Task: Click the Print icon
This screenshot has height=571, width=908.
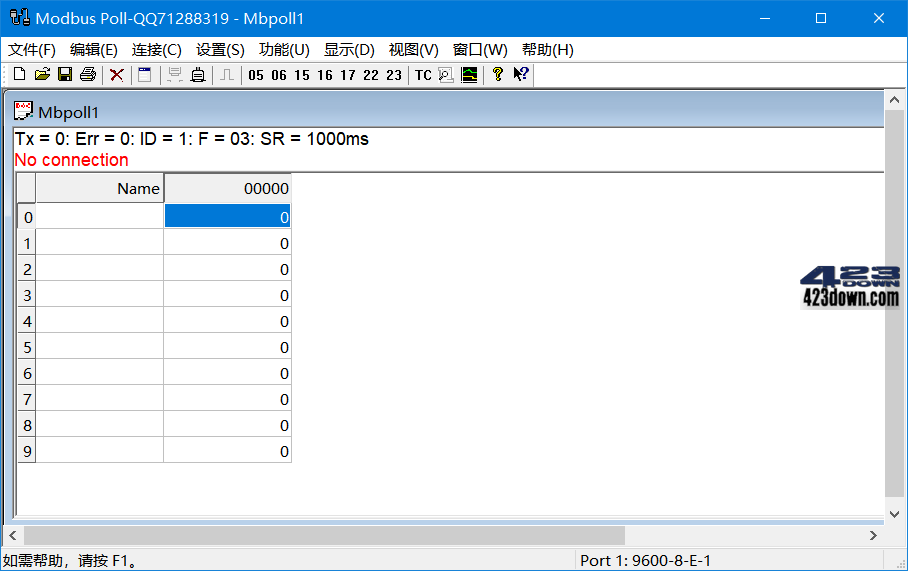Action: [88, 75]
